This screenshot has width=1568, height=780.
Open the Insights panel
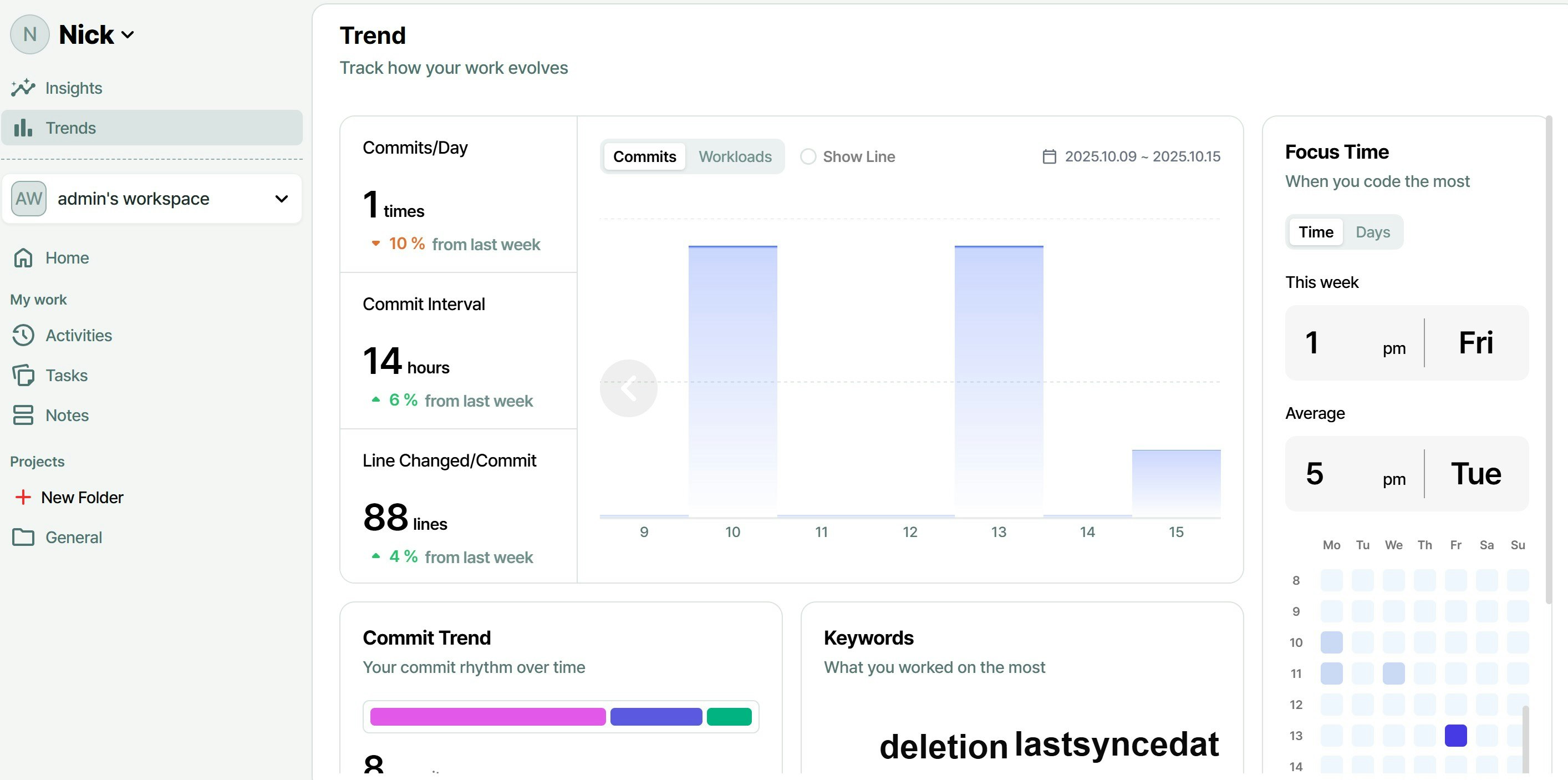74,88
